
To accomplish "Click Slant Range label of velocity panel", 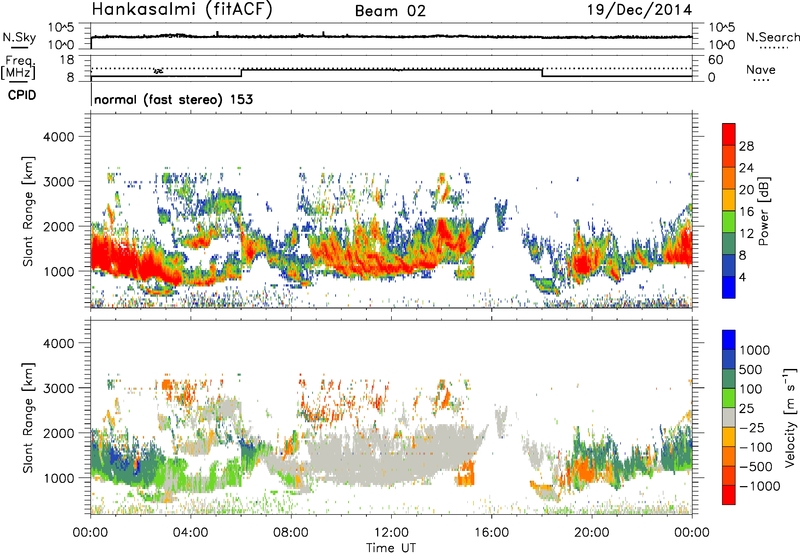I will (28, 418).
